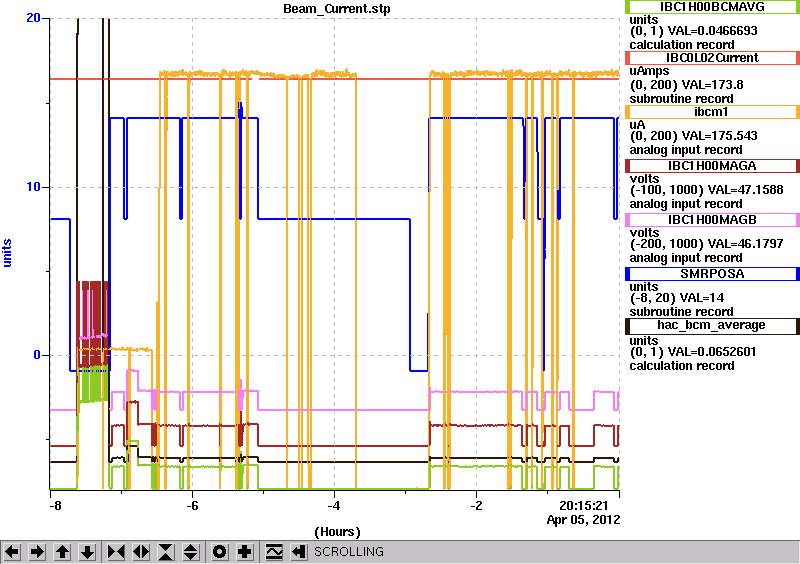The width and height of the screenshot is (800, 564).
Task: Click the vertical 'units' y-axis label
Action: tap(7, 253)
